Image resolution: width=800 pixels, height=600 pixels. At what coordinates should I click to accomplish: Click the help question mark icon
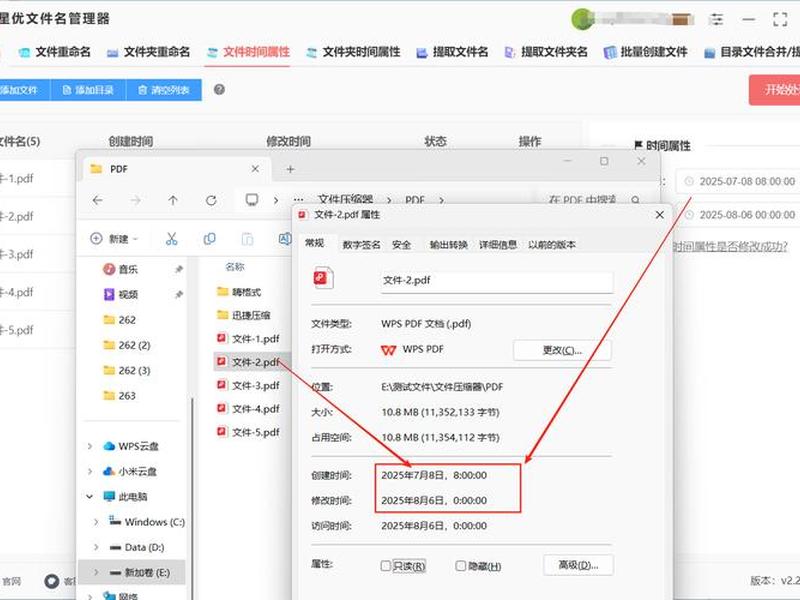click(x=219, y=90)
